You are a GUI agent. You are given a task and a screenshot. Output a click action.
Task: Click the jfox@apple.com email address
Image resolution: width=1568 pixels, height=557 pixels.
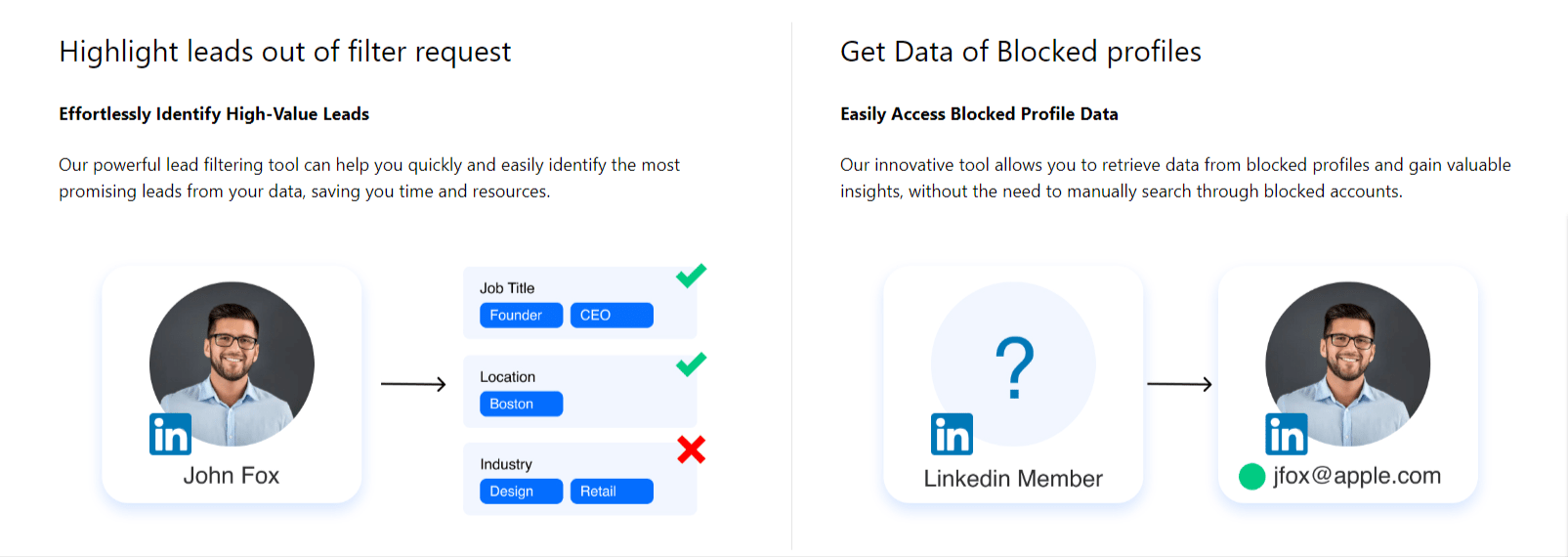point(1357,476)
